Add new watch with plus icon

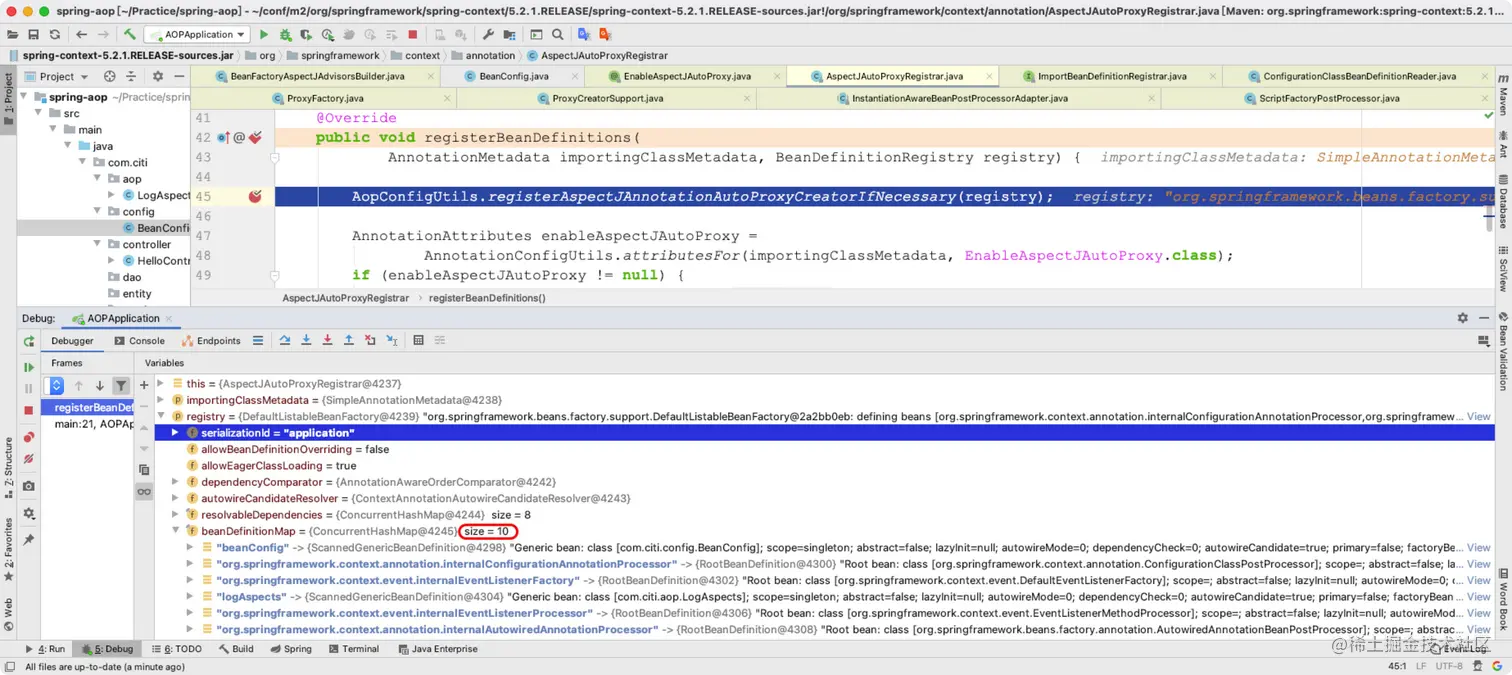pos(144,384)
